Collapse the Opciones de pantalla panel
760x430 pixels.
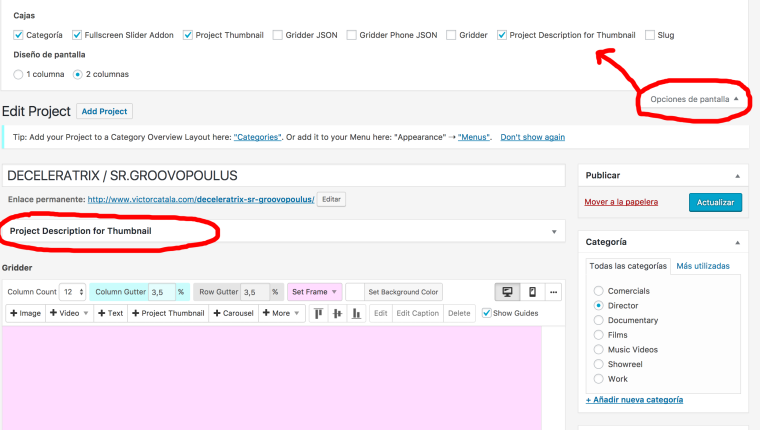click(x=694, y=99)
